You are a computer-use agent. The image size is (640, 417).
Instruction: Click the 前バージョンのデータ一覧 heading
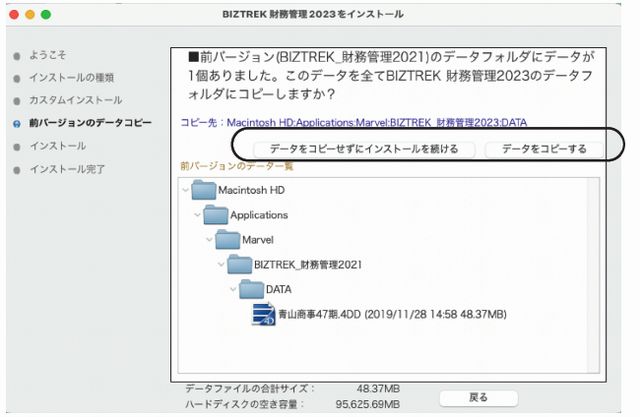click(237, 166)
